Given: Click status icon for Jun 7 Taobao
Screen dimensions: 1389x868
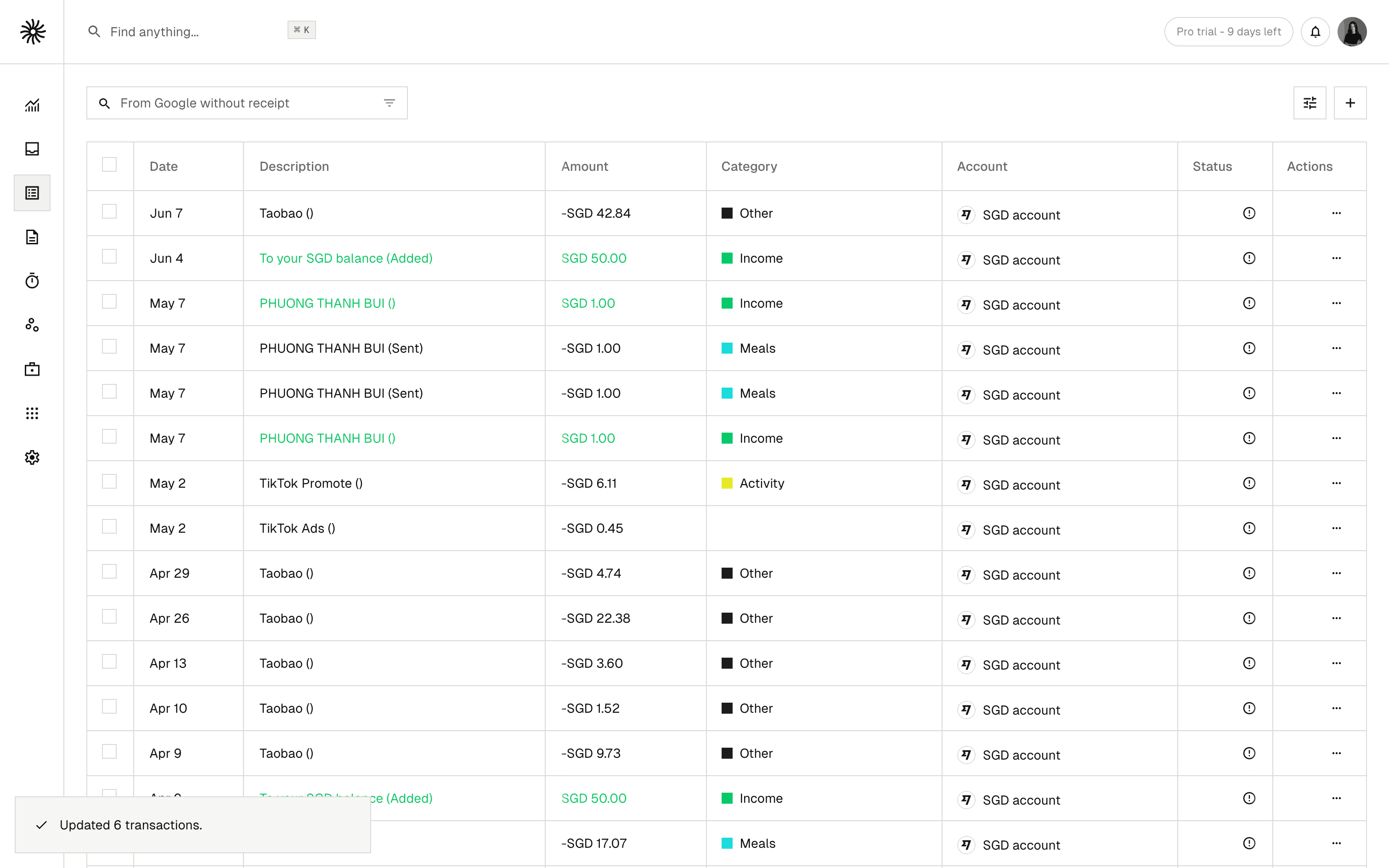Looking at the screenshot, I should point(1249,213).
